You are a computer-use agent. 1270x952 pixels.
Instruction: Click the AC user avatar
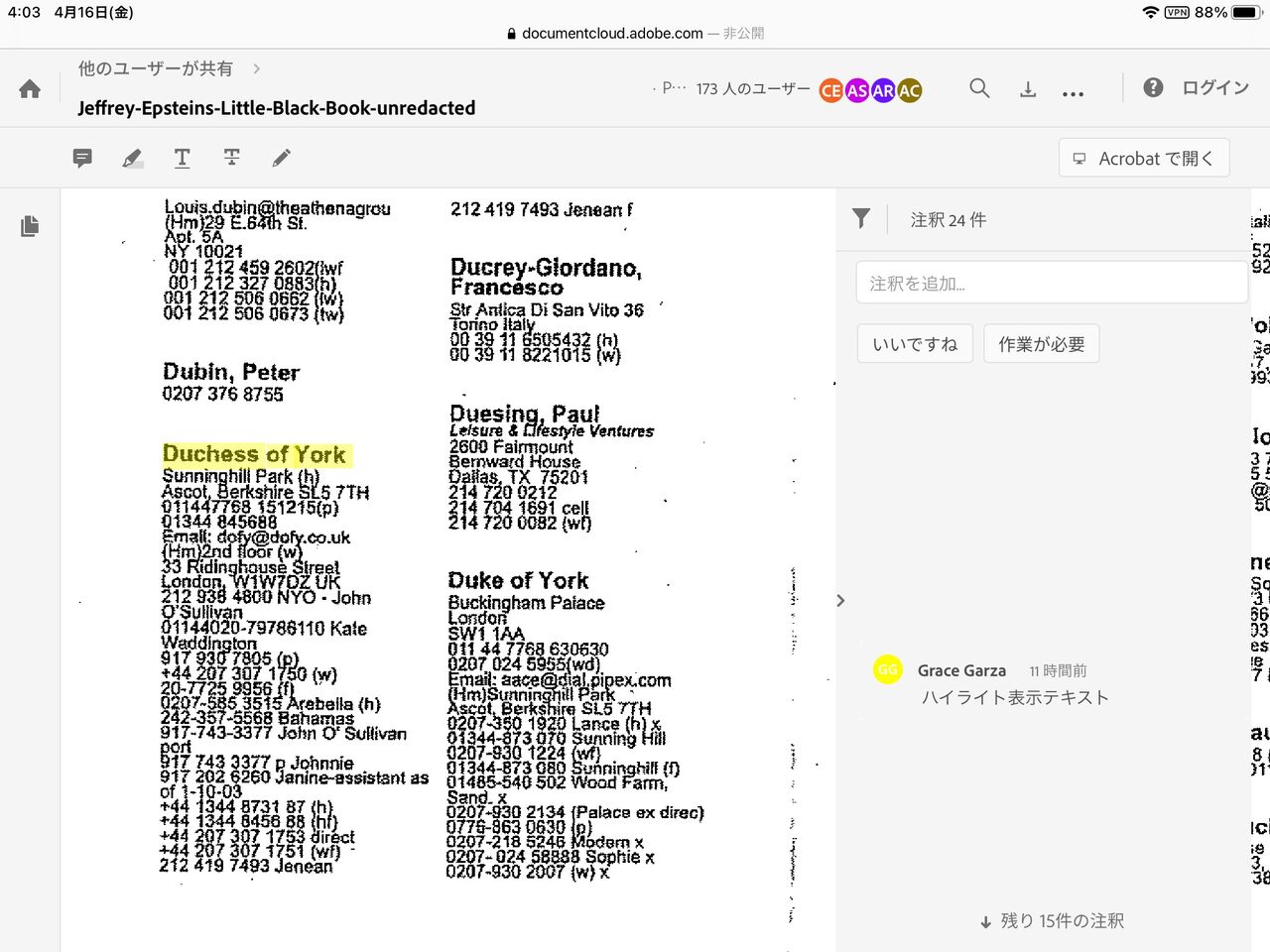pyautogui.click(x=909, y=91)
